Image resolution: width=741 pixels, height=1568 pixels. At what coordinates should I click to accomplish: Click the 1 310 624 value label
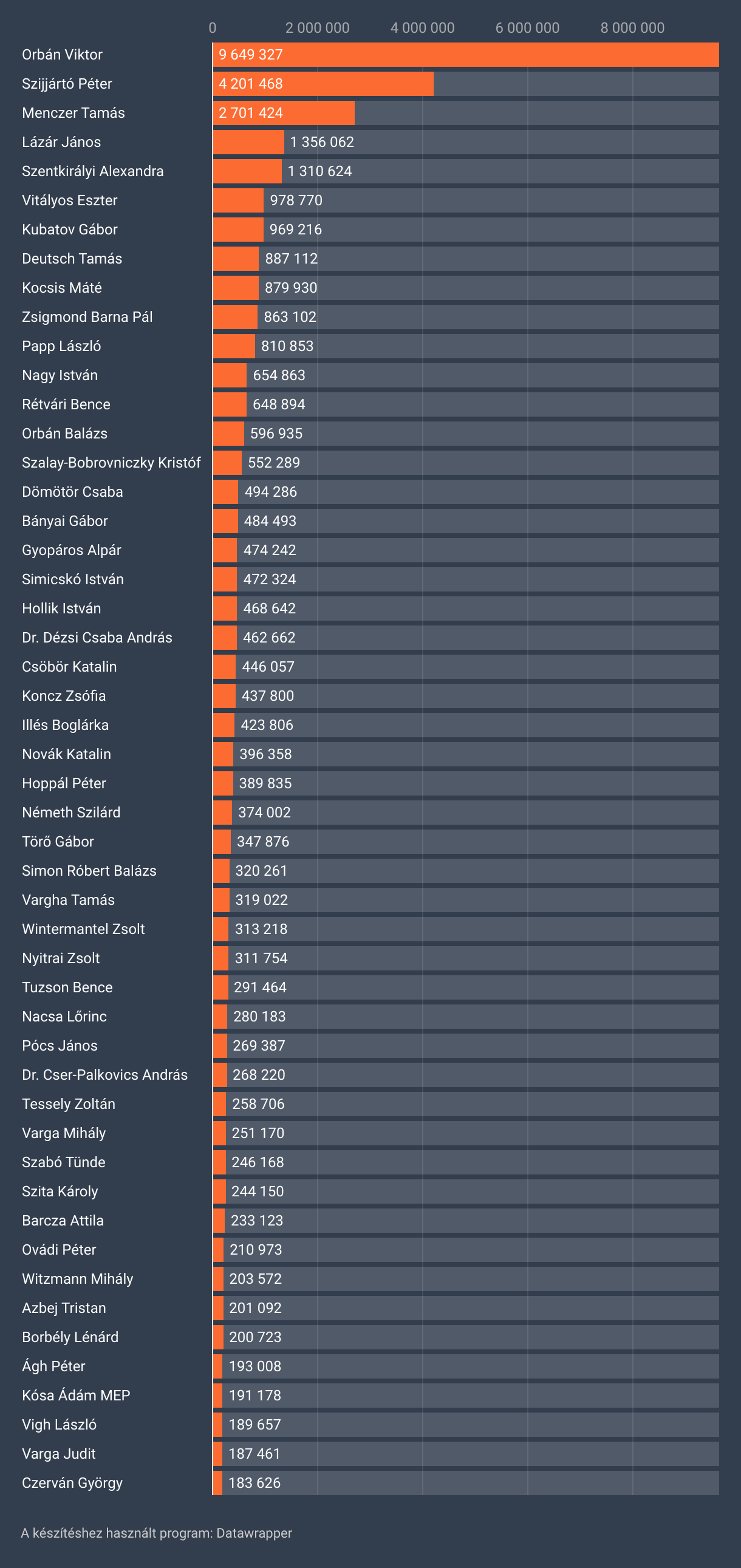point(319,172)
